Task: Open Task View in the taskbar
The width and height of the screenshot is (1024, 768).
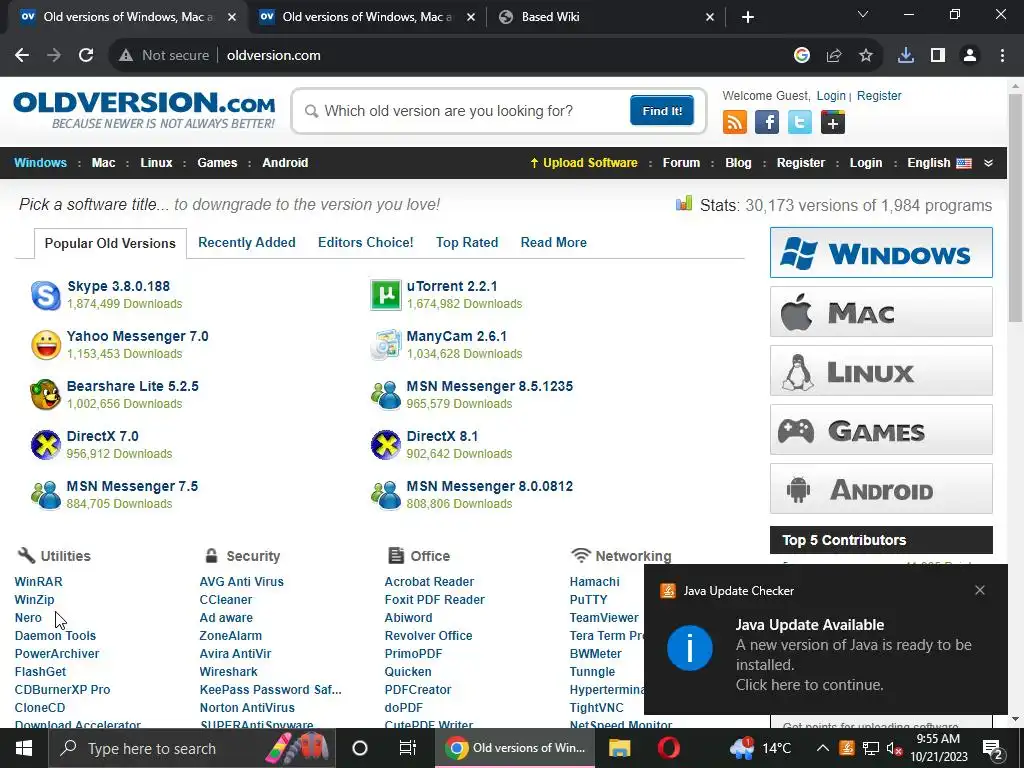Action: 408,748
